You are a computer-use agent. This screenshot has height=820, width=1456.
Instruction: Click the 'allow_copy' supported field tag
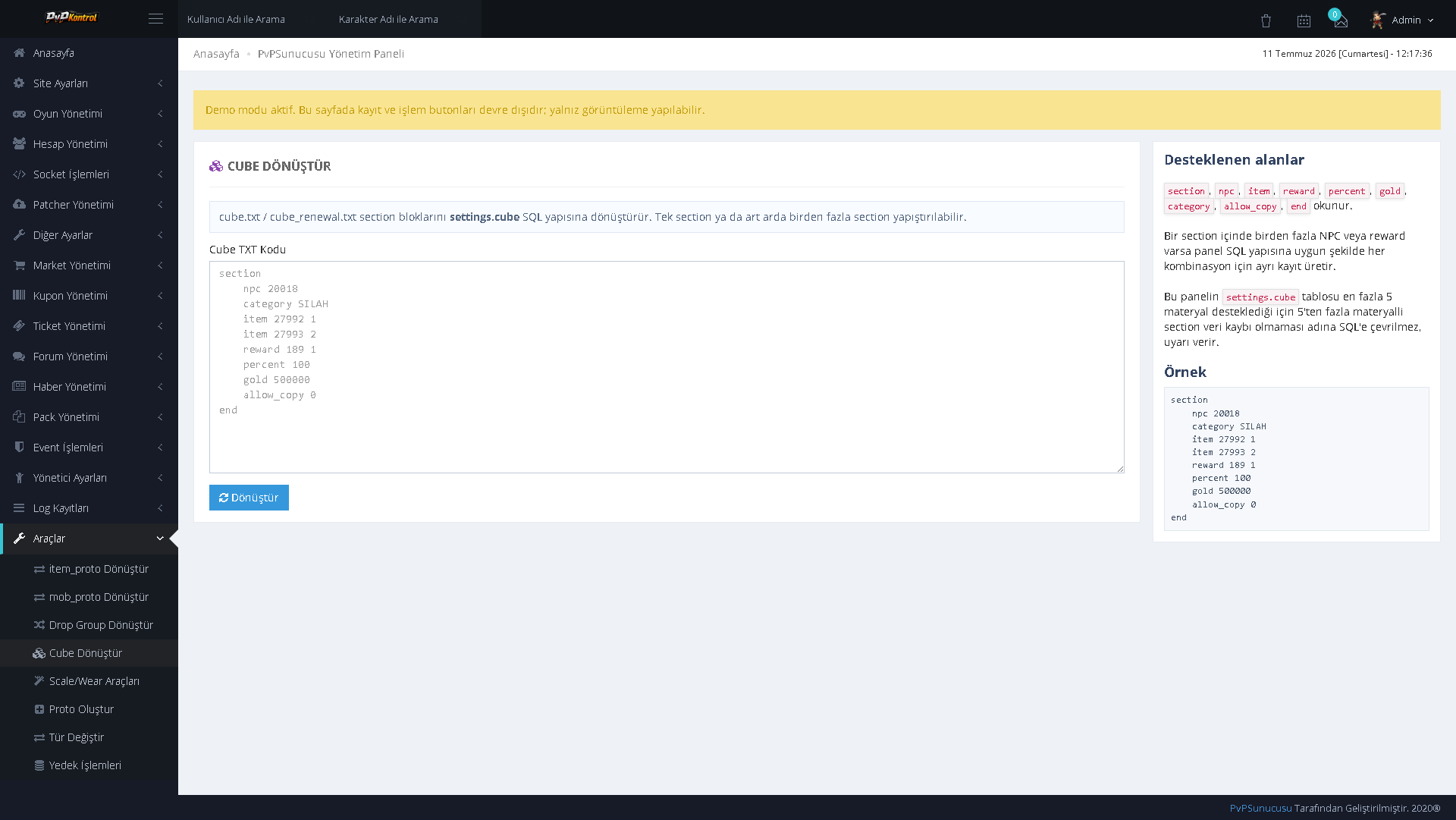point(1250,206)
